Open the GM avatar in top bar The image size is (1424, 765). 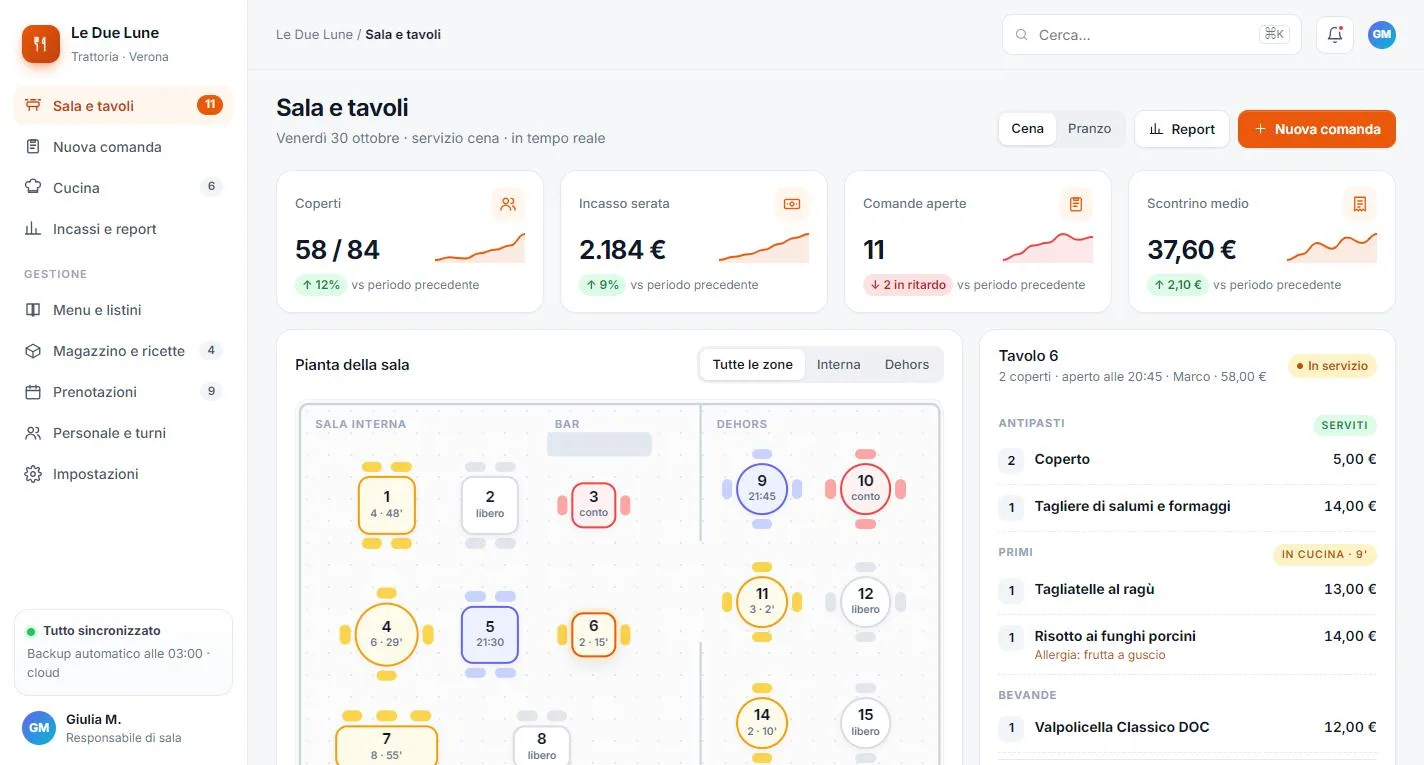pos(1382,35)
